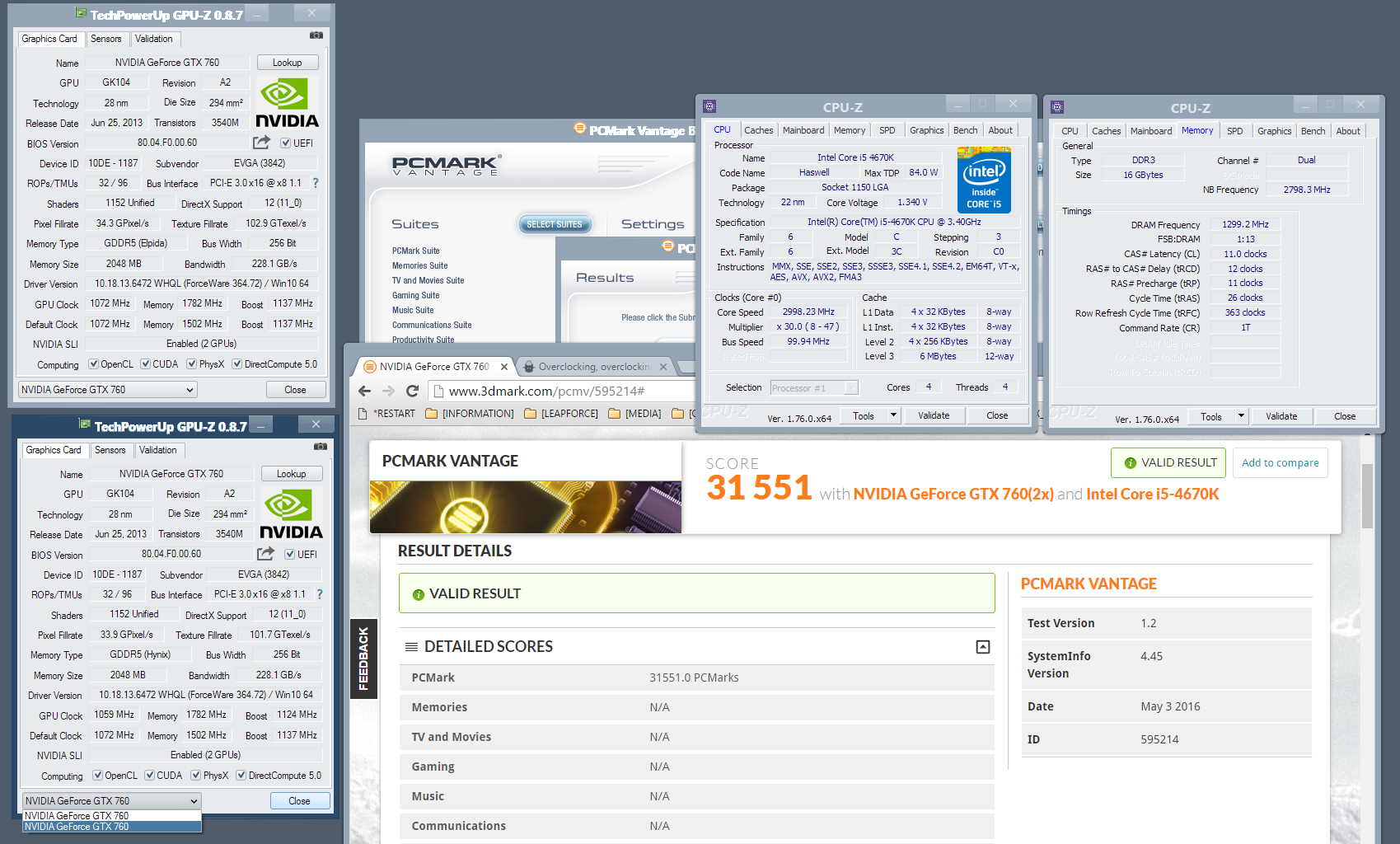Screen dimensions: 1400x844
Task: Collapse Detailed Scores with the arrow icon
Action: [983, 647]
